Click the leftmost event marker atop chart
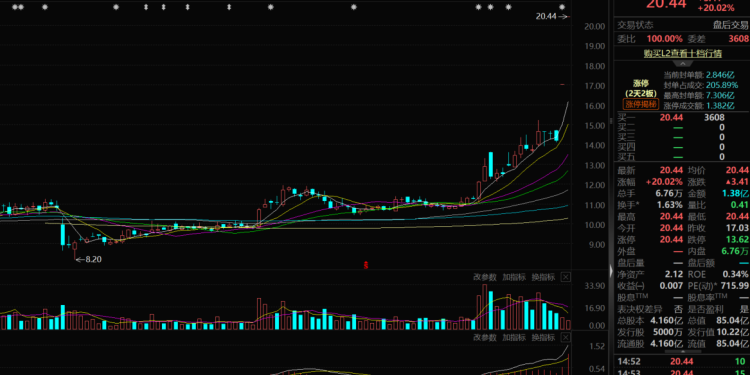The image size is (750, 375). 14,7
